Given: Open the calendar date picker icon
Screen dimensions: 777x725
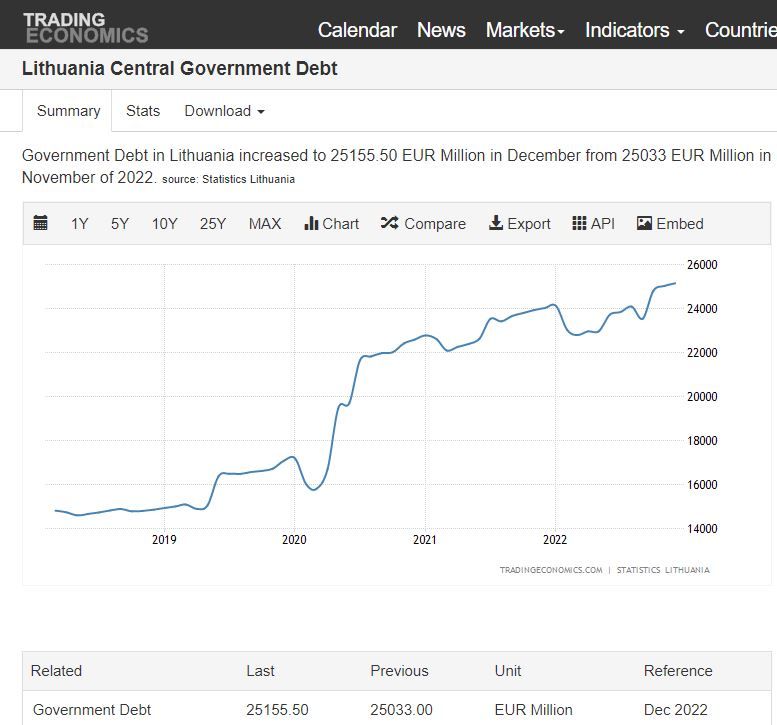Looking at the screenshot, I should pyautogui.click(x=41, y=223).
